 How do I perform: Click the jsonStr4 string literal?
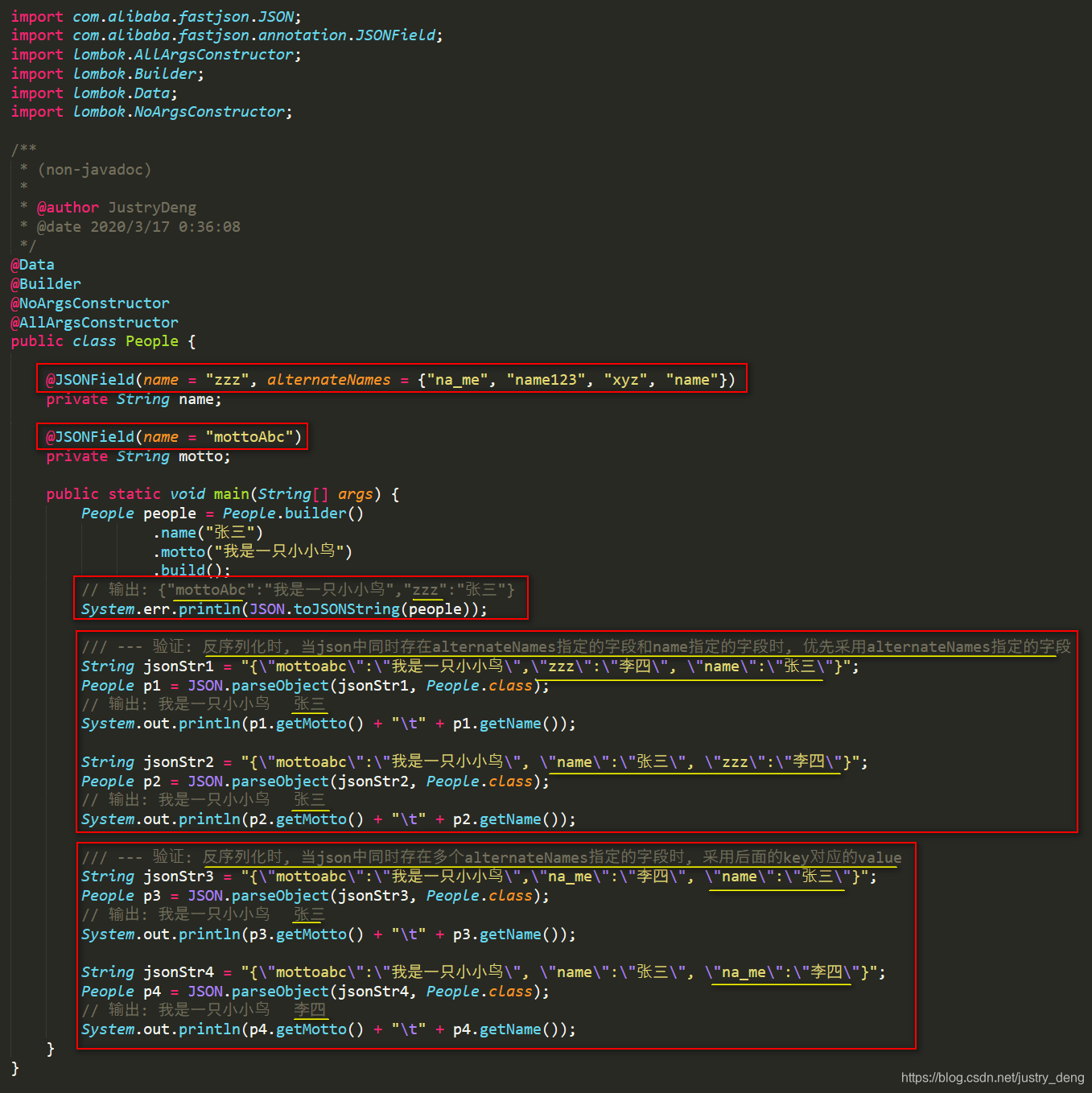click(555, 971)
